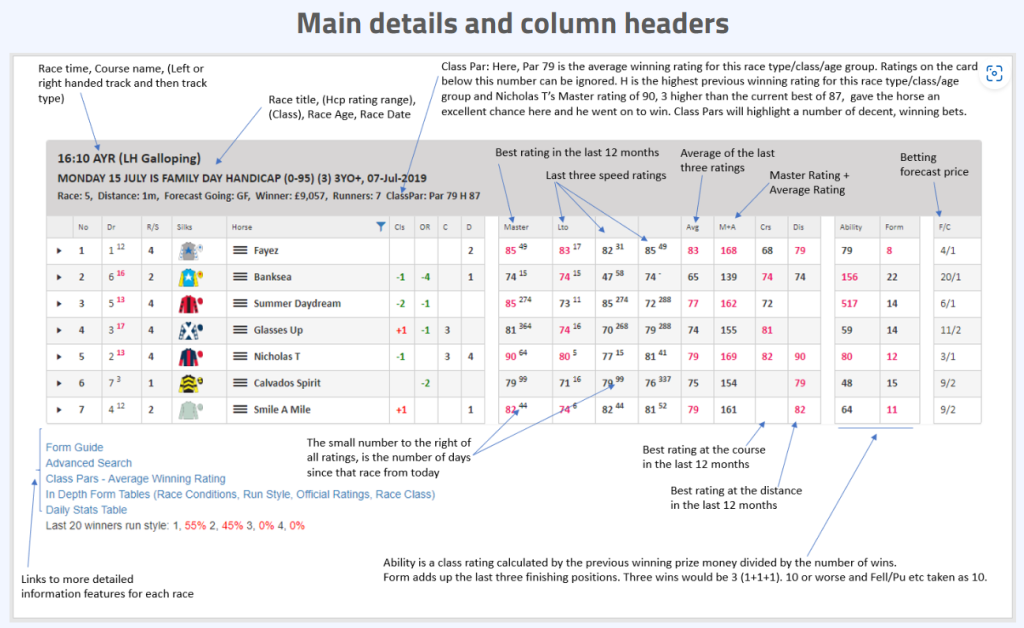Sort by the R/S column header
Image resolution: width=1024 pixels, height=628 pixels.
pyautogui.click(x=153, y=227)
